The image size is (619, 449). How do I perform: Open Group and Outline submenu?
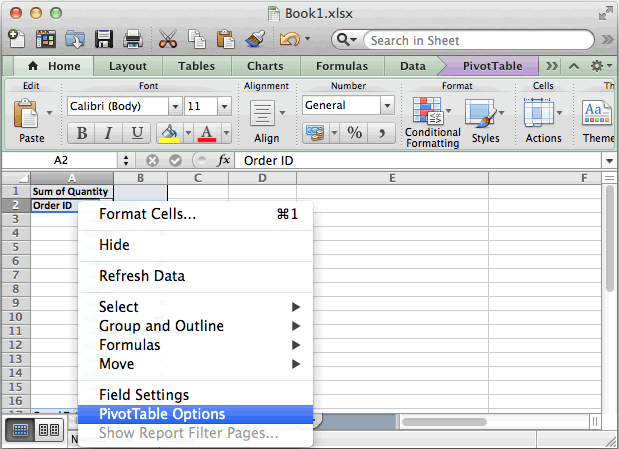[196, 326]
